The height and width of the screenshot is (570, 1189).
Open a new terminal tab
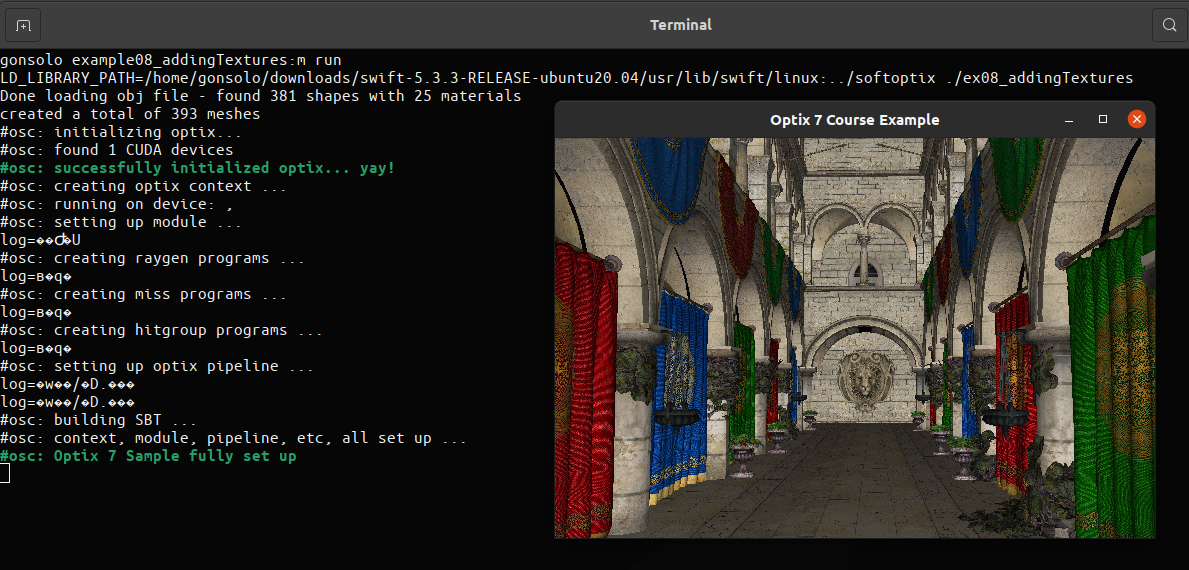pos(24,25)
